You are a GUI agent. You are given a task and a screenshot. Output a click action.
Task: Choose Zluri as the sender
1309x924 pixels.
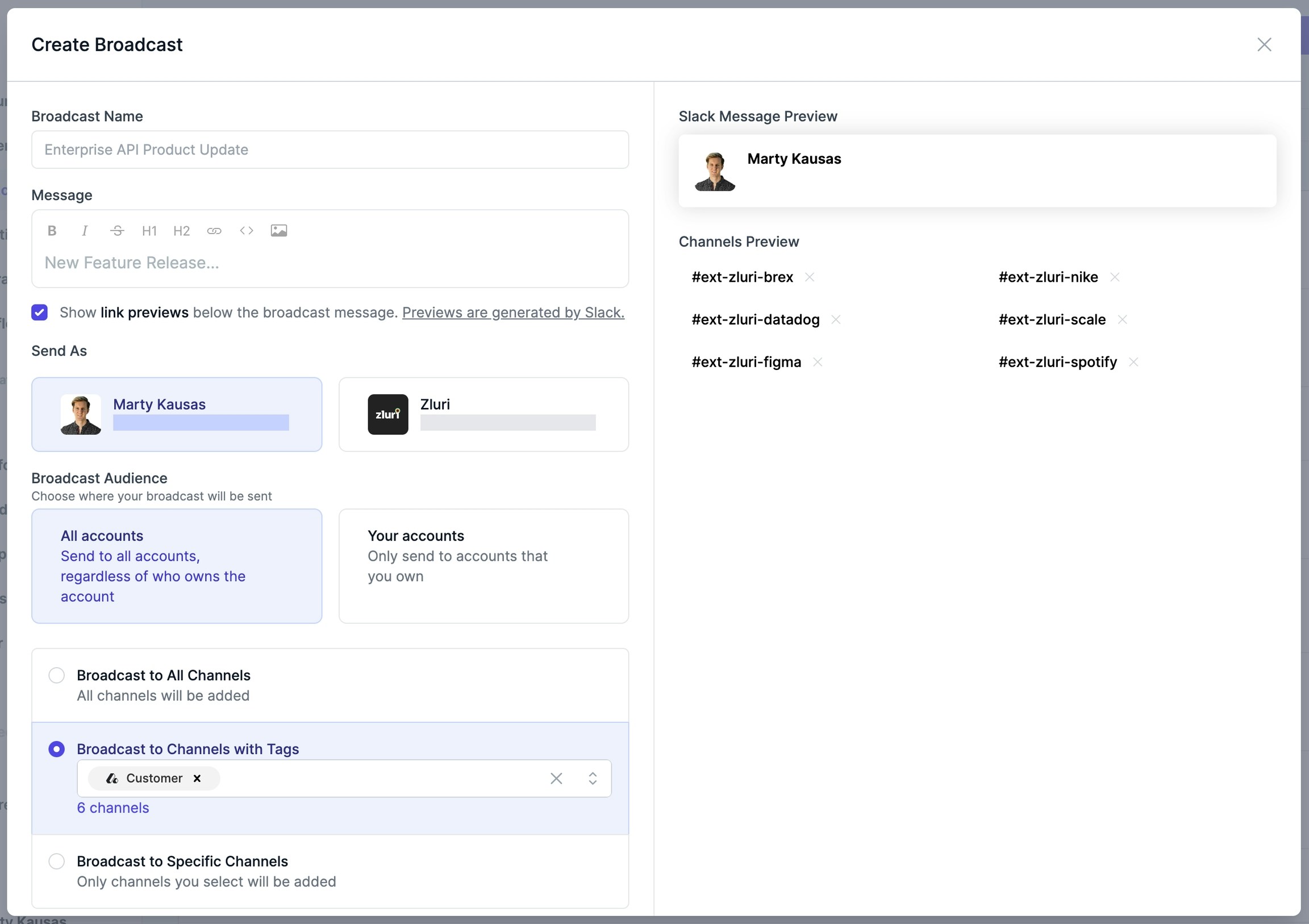point(483,415)
